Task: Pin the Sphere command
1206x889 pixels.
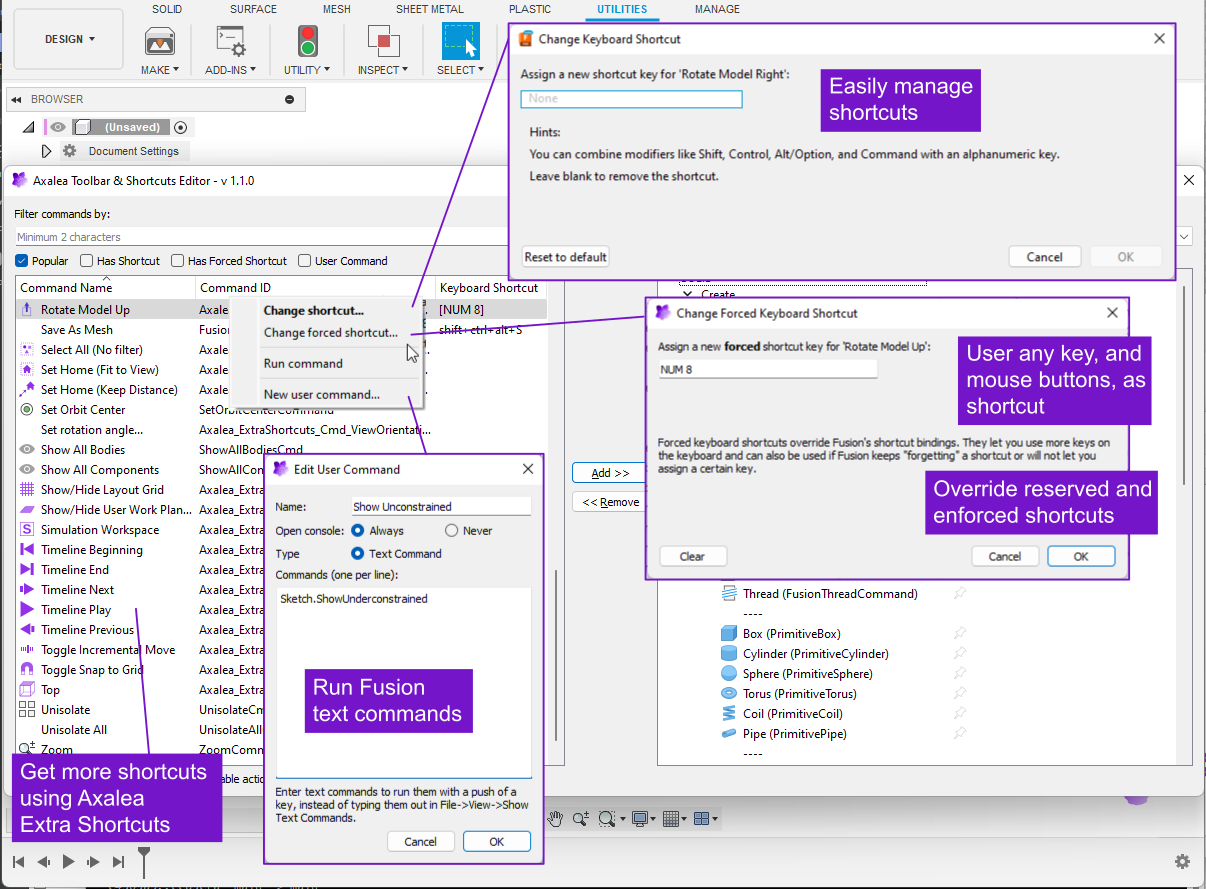Action: pyautogui.click(x=960, y=674)
